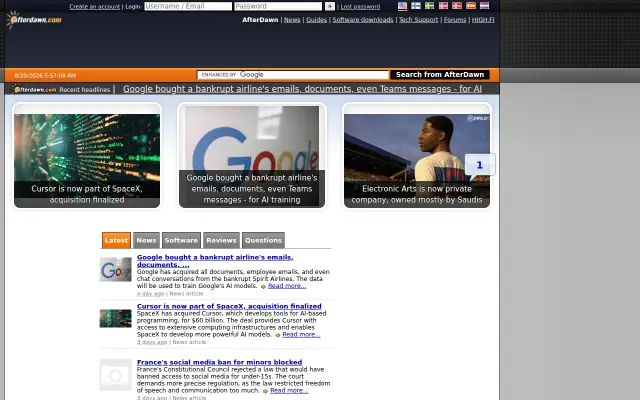Switch to the Finnish flag language
640x400 pixels.
pyautogui.click(x=416, y=6)
